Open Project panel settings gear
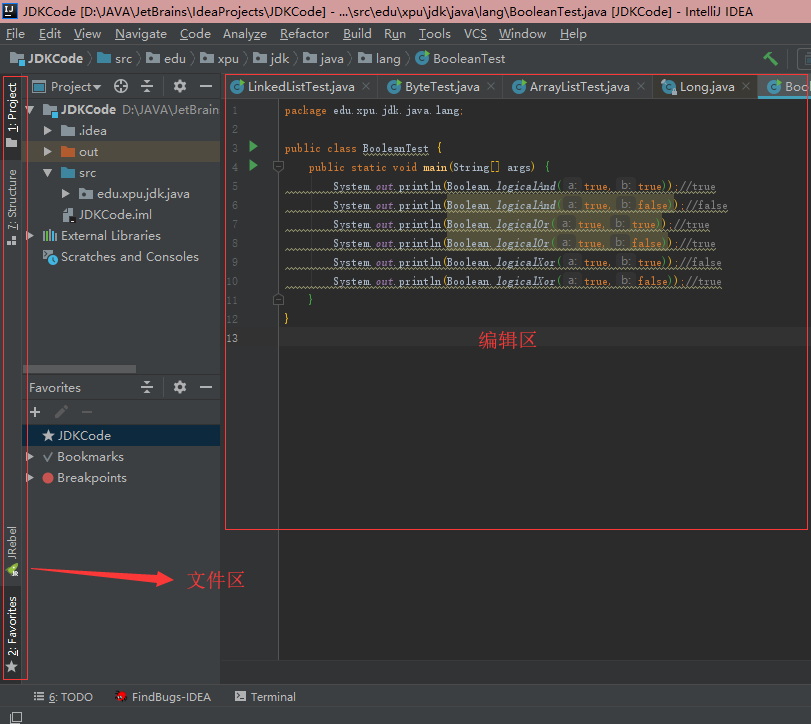This screenshot has width=811, height=724. tap(179, 86)
